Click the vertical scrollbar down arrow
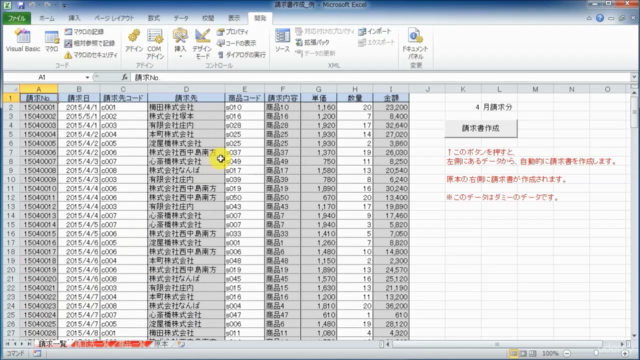640x360 pixels. coord(634,336)
